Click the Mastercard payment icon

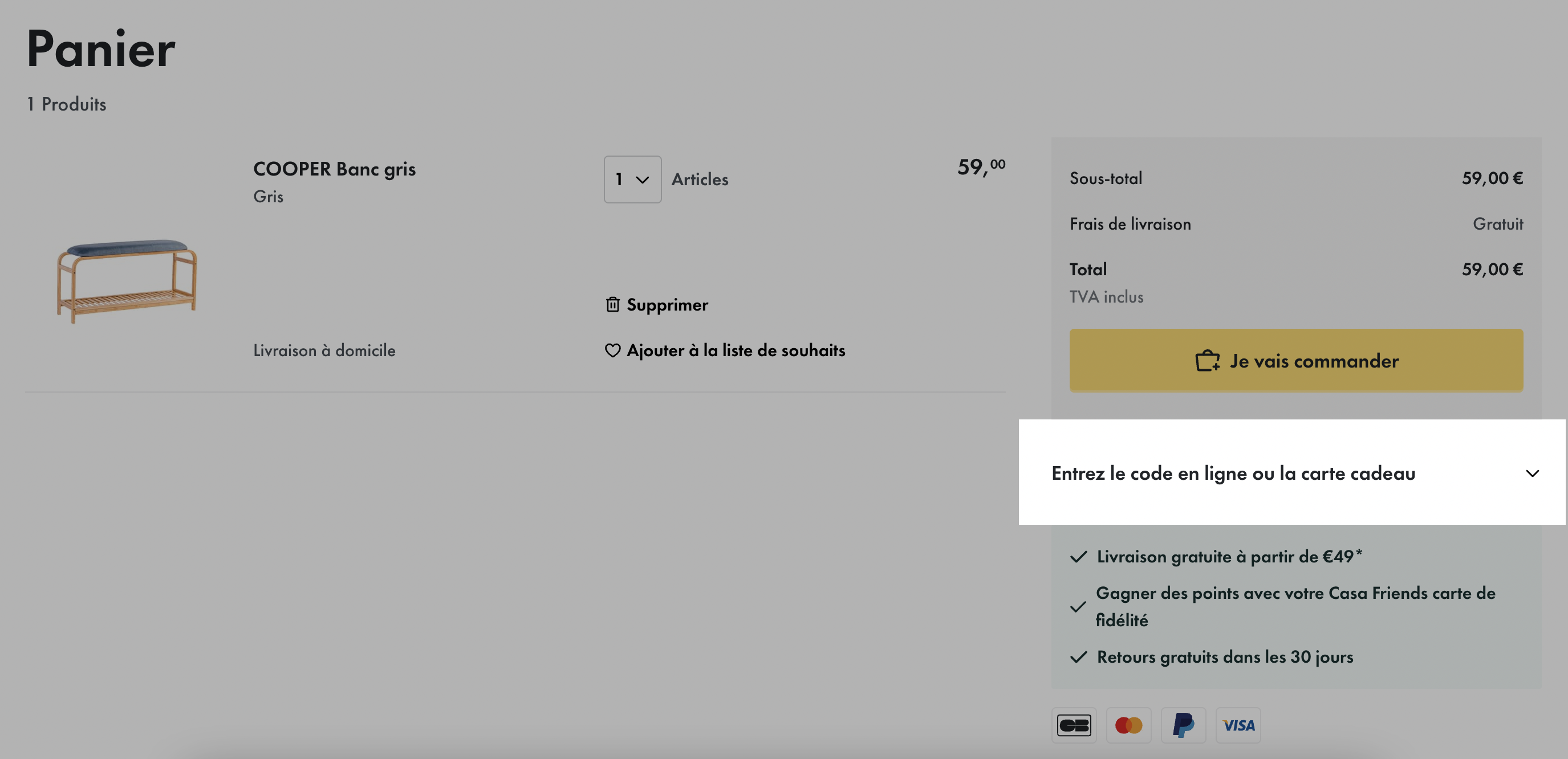click(x=1128, y=725)
